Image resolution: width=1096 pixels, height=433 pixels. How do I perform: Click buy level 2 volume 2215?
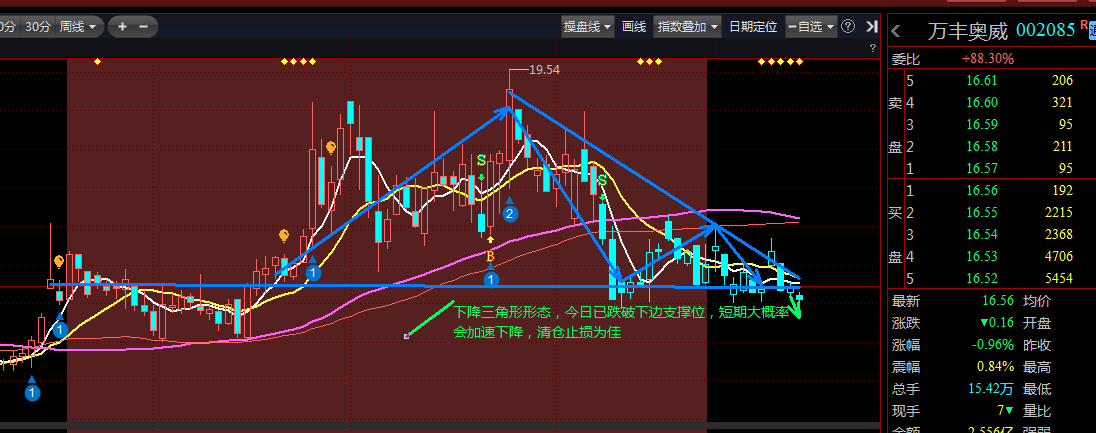coord(1059,212)
